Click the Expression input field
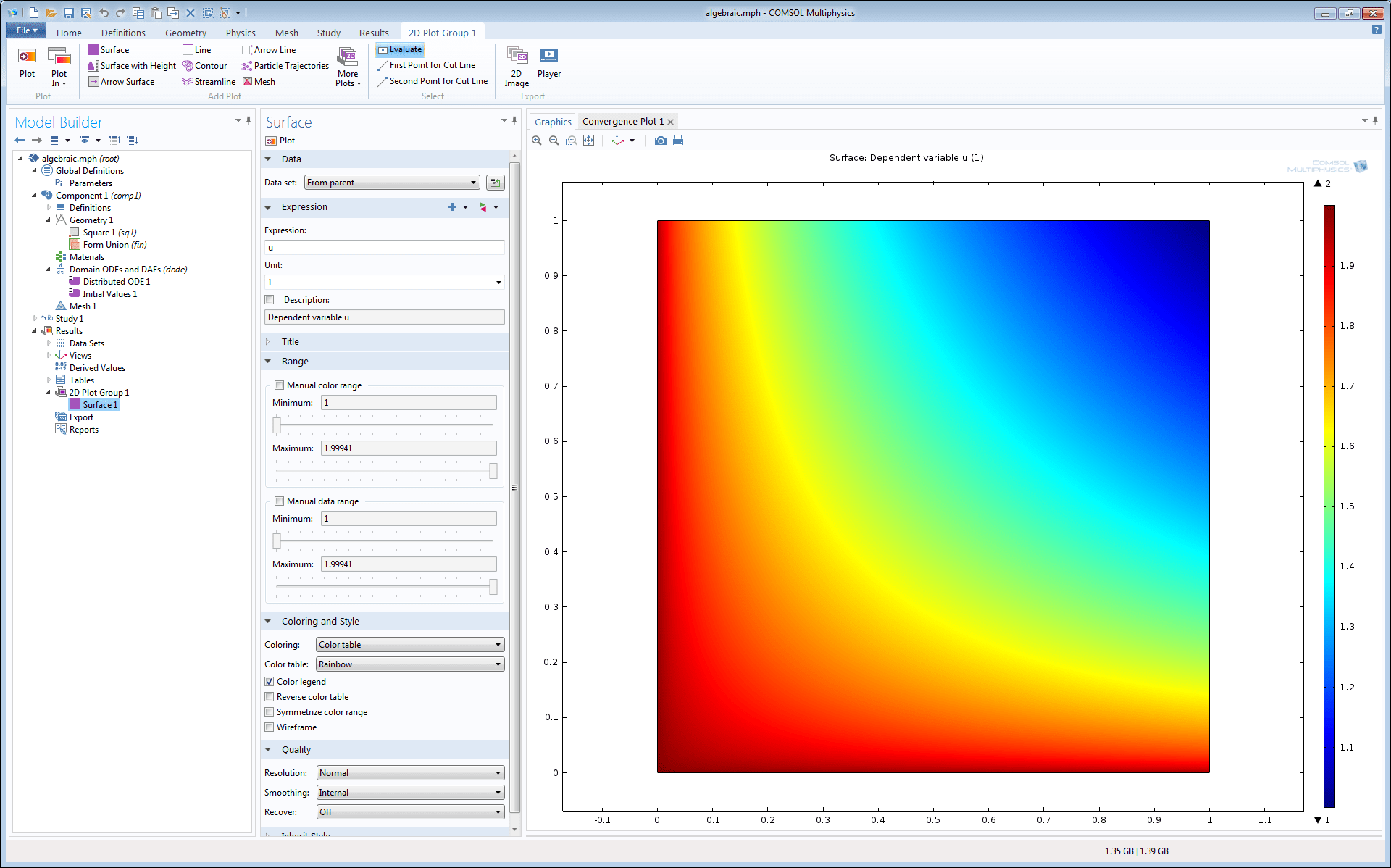This screenshot has width=1391, height=868. (x=384, y=248)
